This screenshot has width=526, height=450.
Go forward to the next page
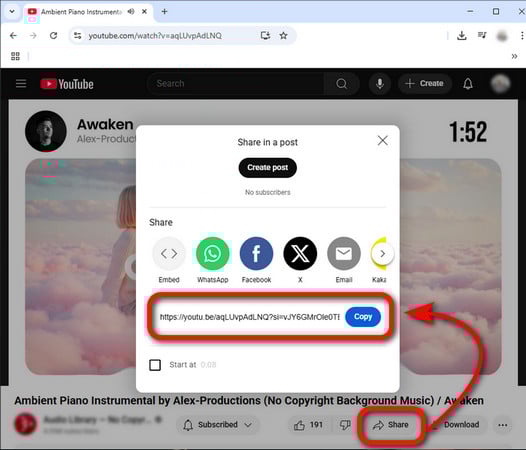[x=33, y=36]
